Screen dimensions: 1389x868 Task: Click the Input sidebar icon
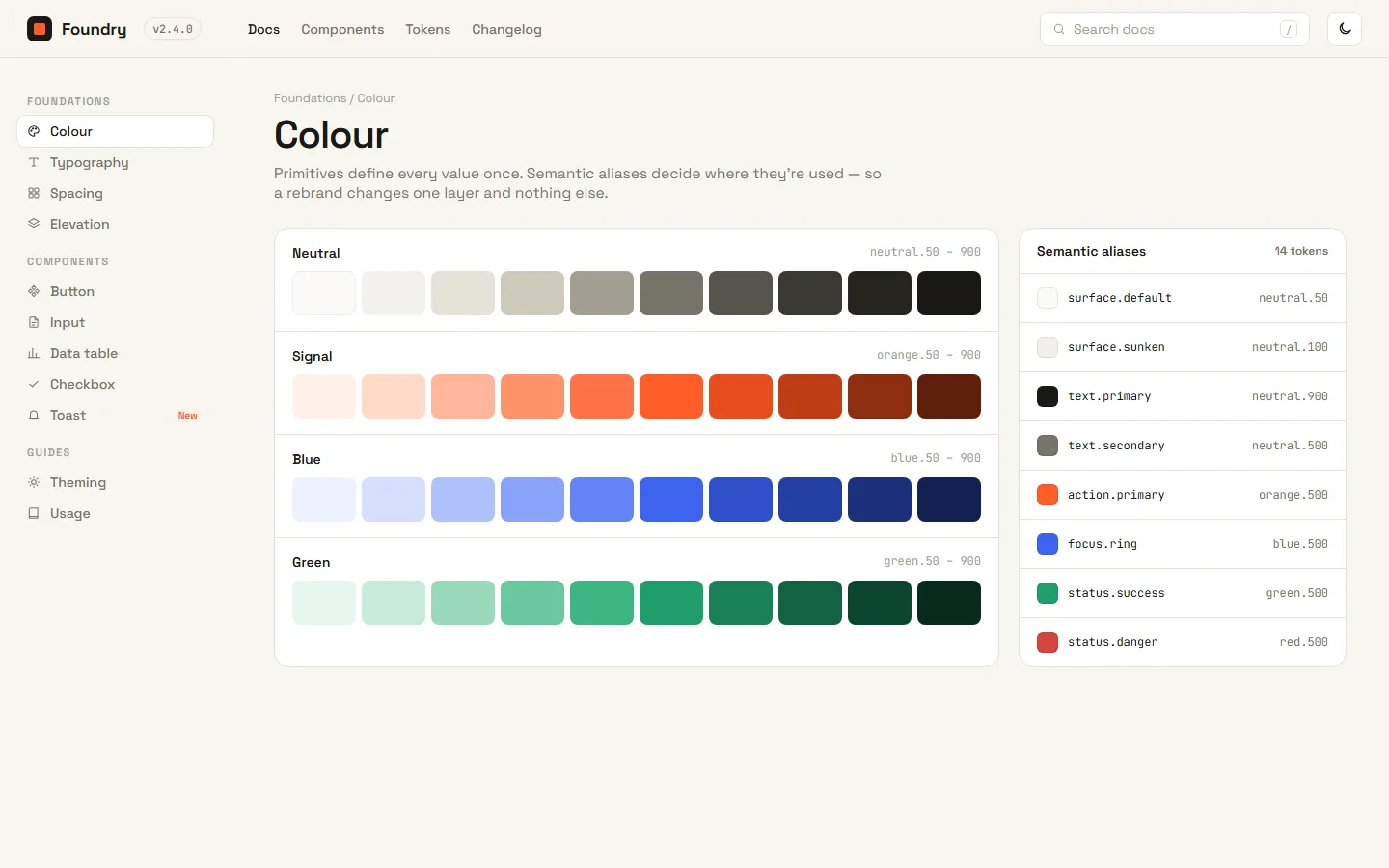[x=34, y=322]
